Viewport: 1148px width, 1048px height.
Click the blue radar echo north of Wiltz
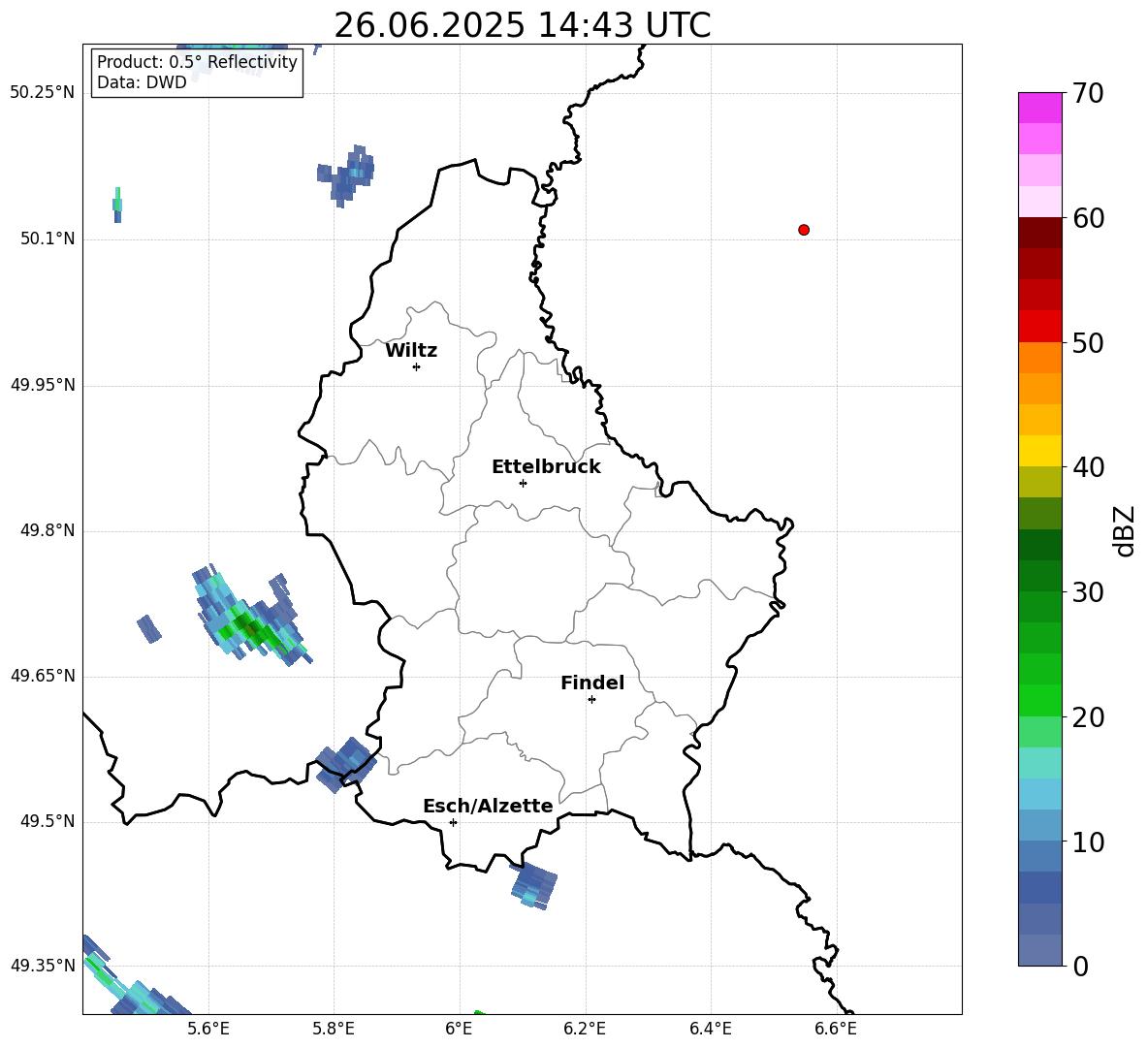coord(346,175)
